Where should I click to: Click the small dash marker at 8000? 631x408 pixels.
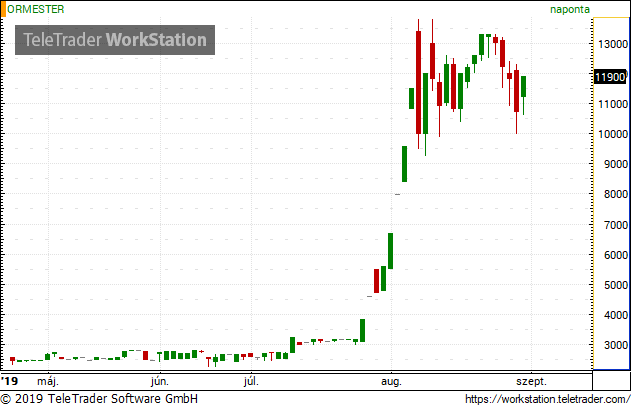[x=398, y=195]
